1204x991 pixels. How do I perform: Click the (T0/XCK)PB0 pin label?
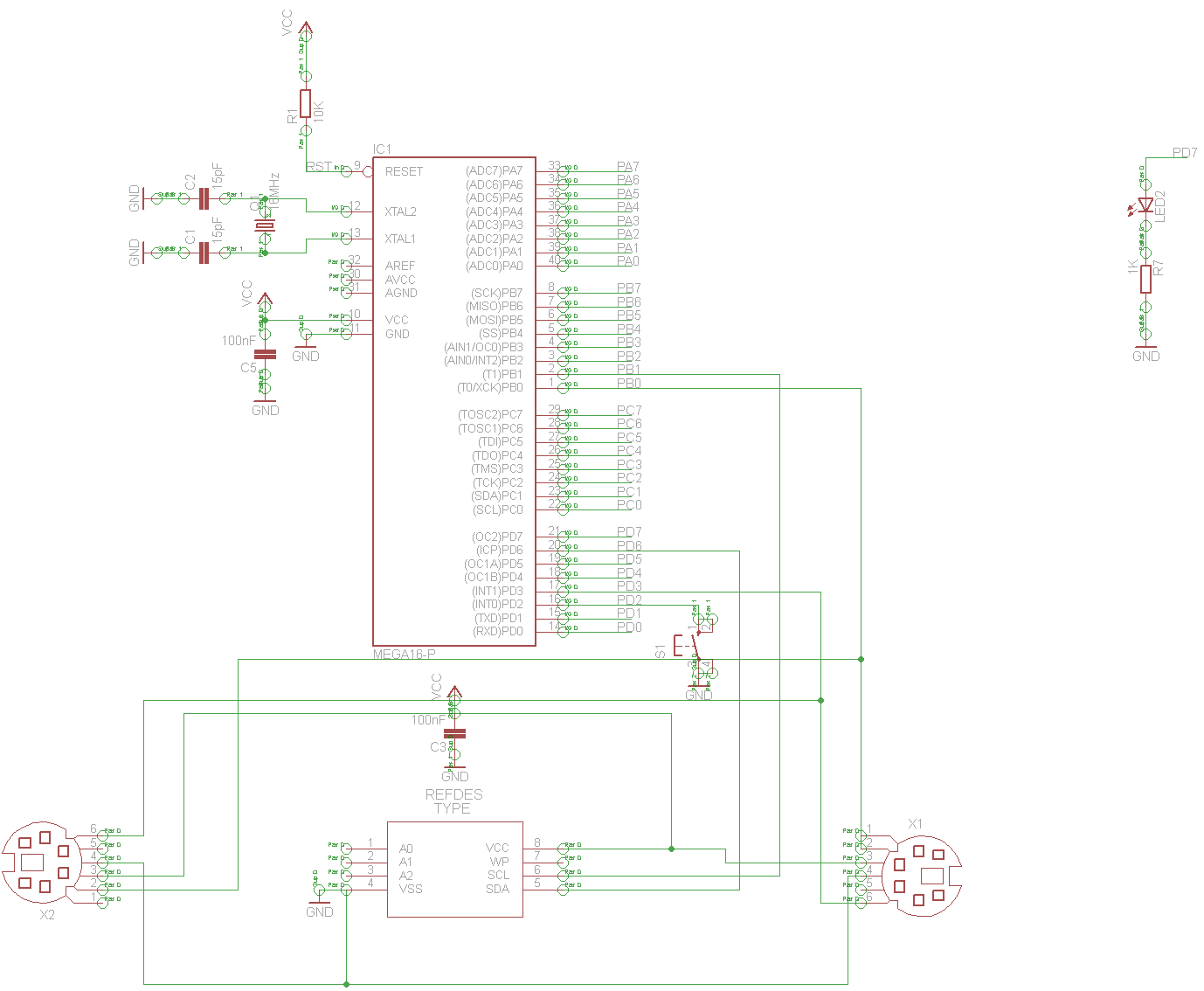coord(490,387)
